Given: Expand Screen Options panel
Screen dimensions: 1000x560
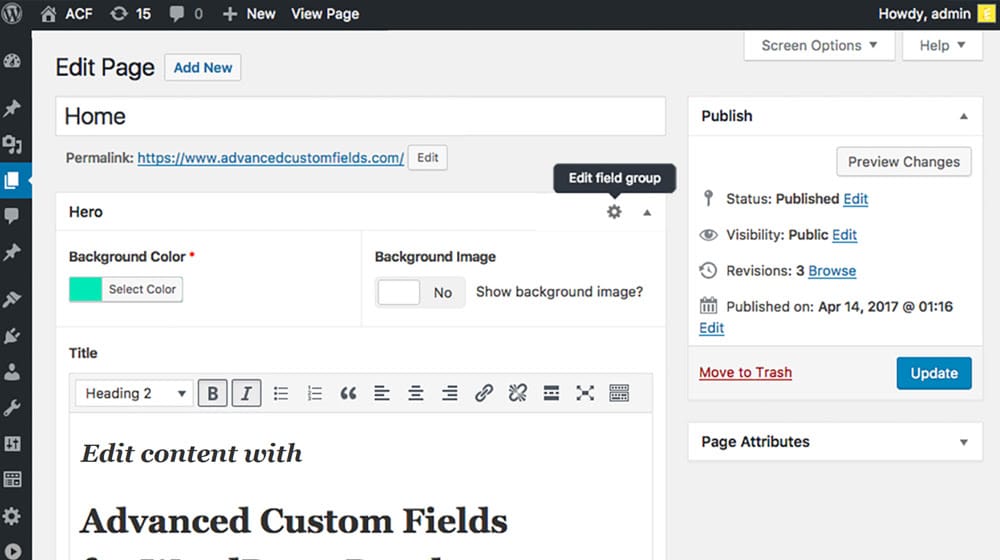Looking at the screenshot, I should 819,46.
